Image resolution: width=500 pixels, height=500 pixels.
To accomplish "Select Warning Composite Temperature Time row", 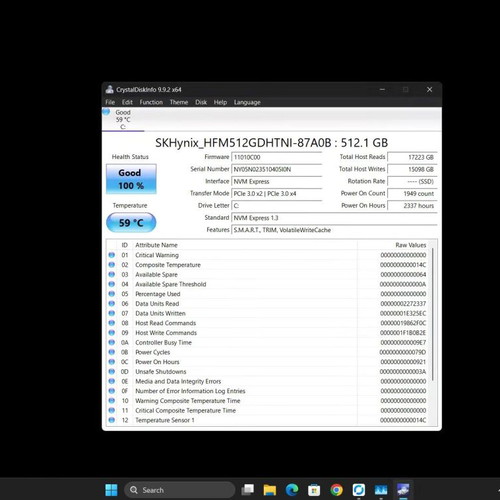I will [x=268, y=401].
